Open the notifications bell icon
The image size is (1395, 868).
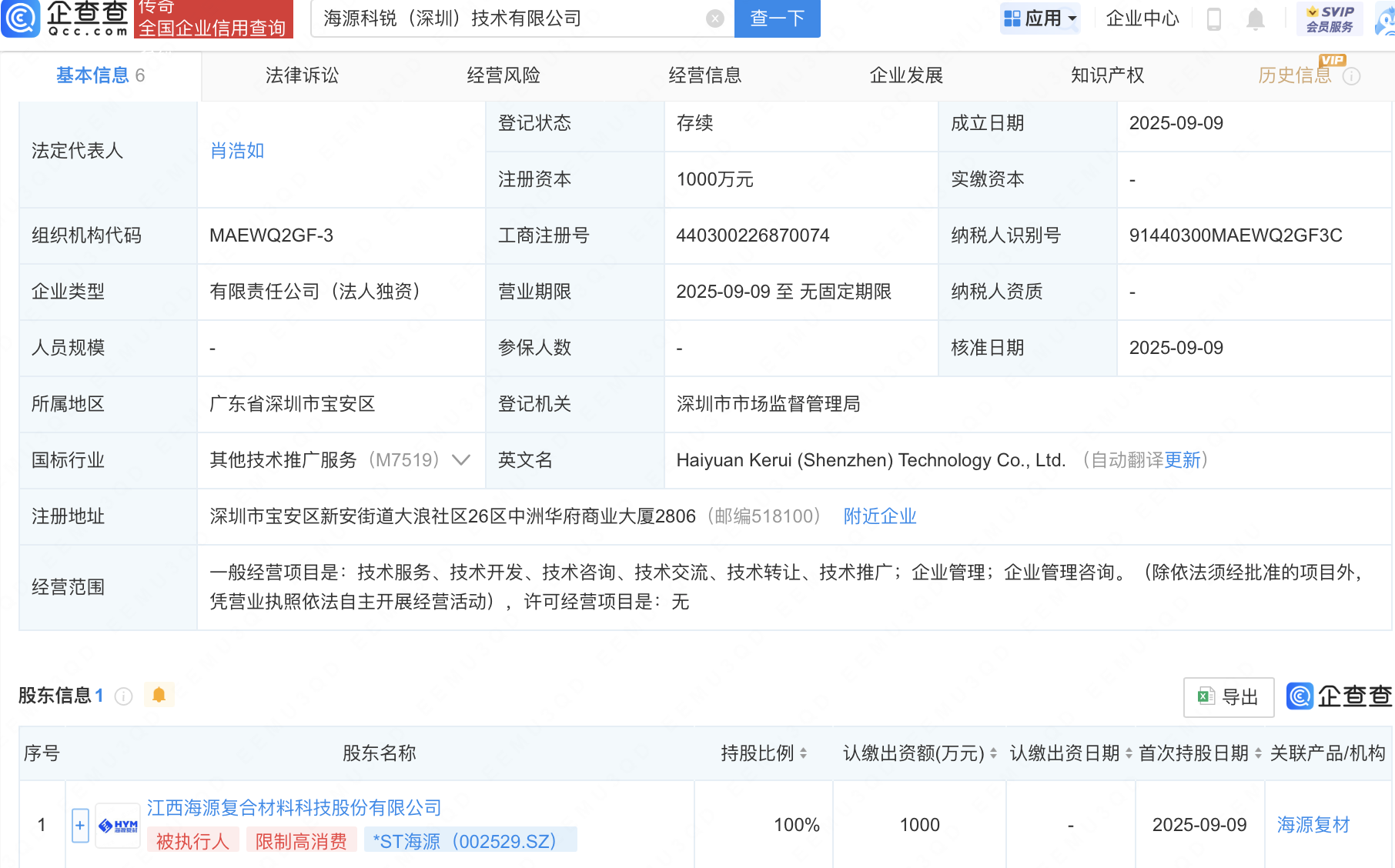tap(1256, 18)
